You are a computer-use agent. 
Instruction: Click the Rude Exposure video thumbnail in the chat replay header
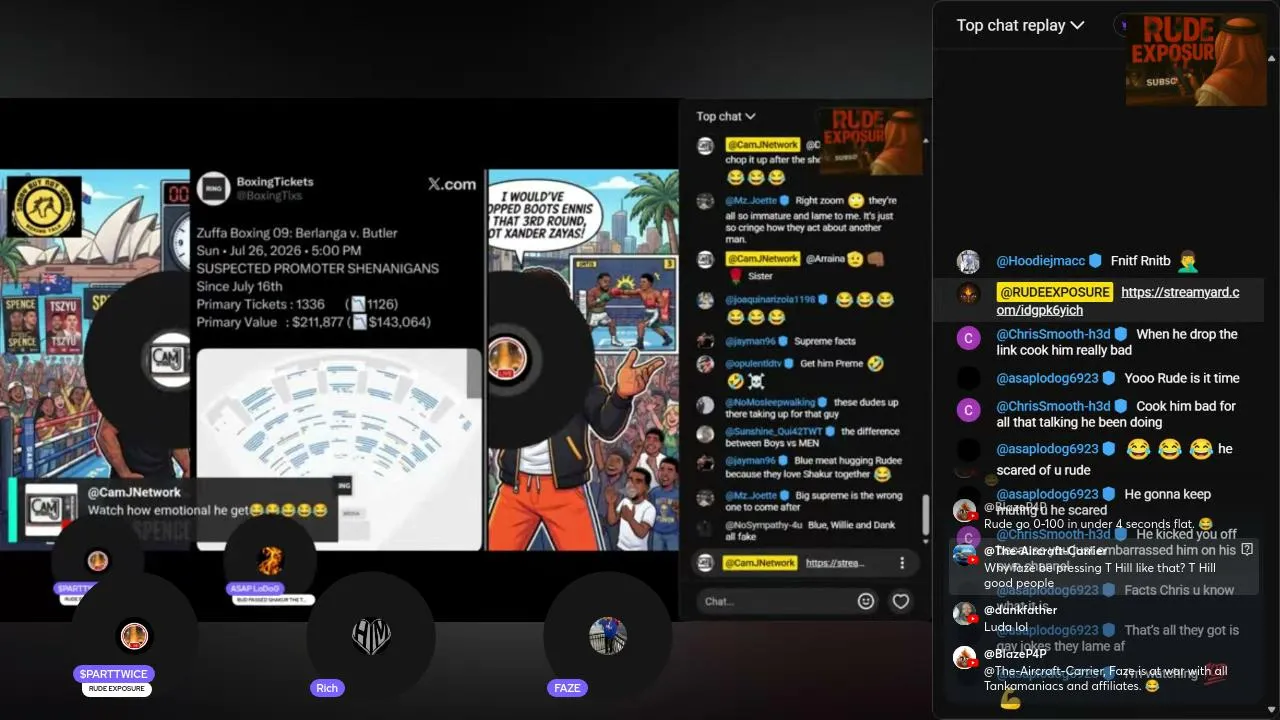click(x=1197, y=61)
